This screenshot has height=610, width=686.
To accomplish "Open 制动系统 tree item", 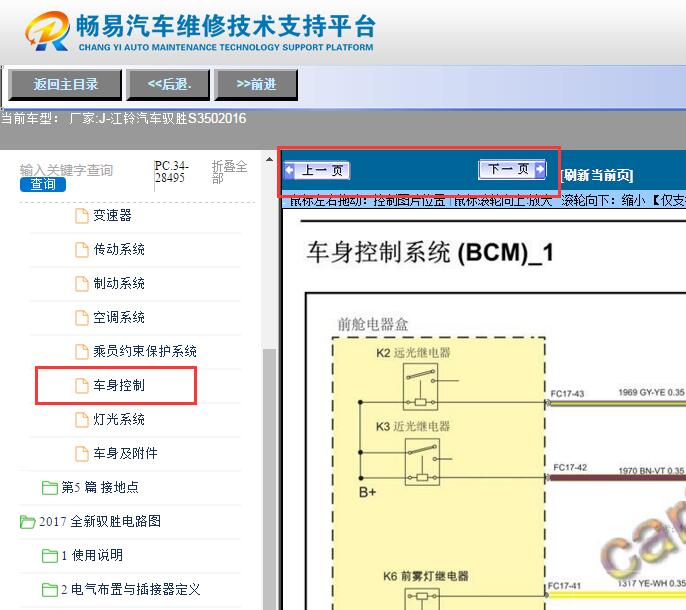I will (x=119, y=283).
